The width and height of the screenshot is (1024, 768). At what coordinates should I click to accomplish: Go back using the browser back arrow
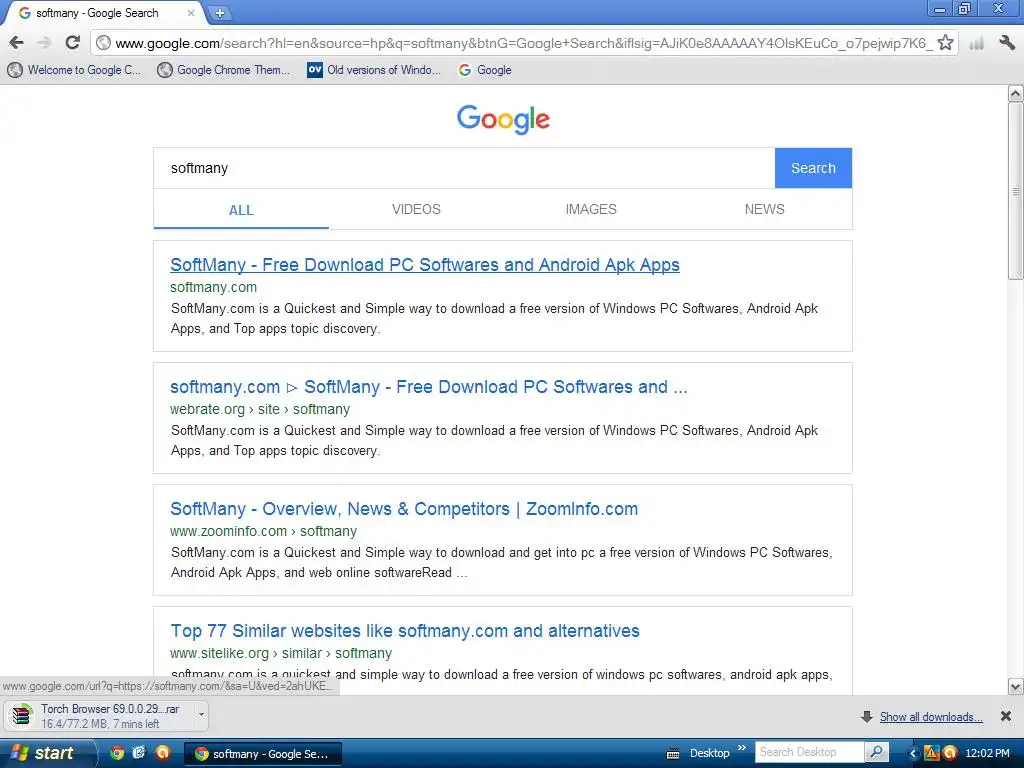tap(16, 43)
